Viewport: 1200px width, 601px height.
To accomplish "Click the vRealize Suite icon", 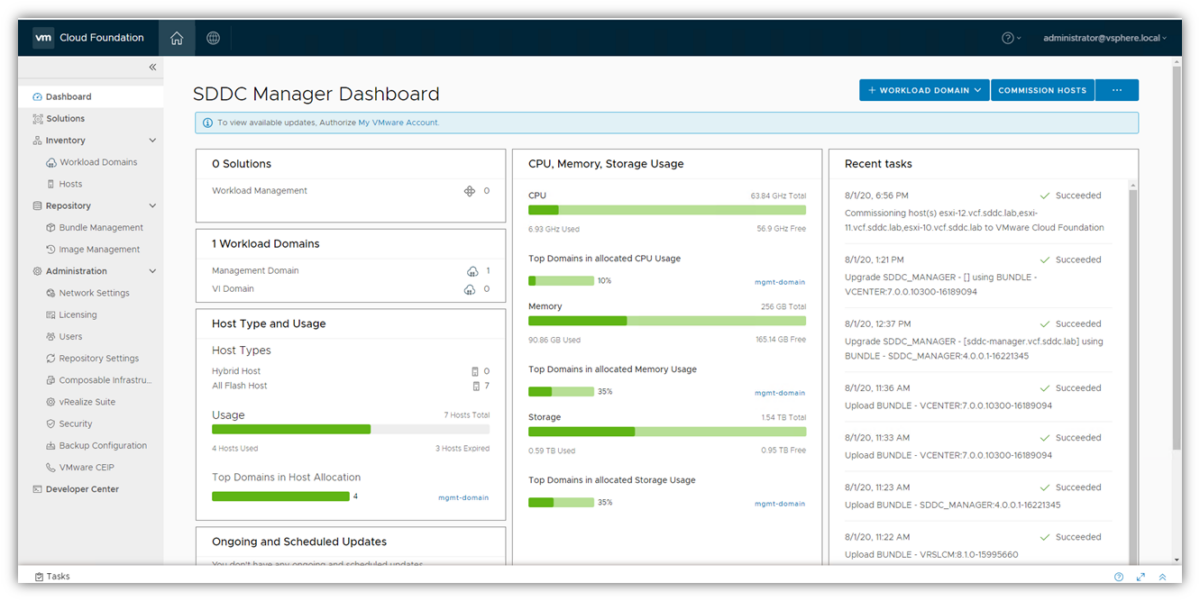I will [x=51, y=402].
